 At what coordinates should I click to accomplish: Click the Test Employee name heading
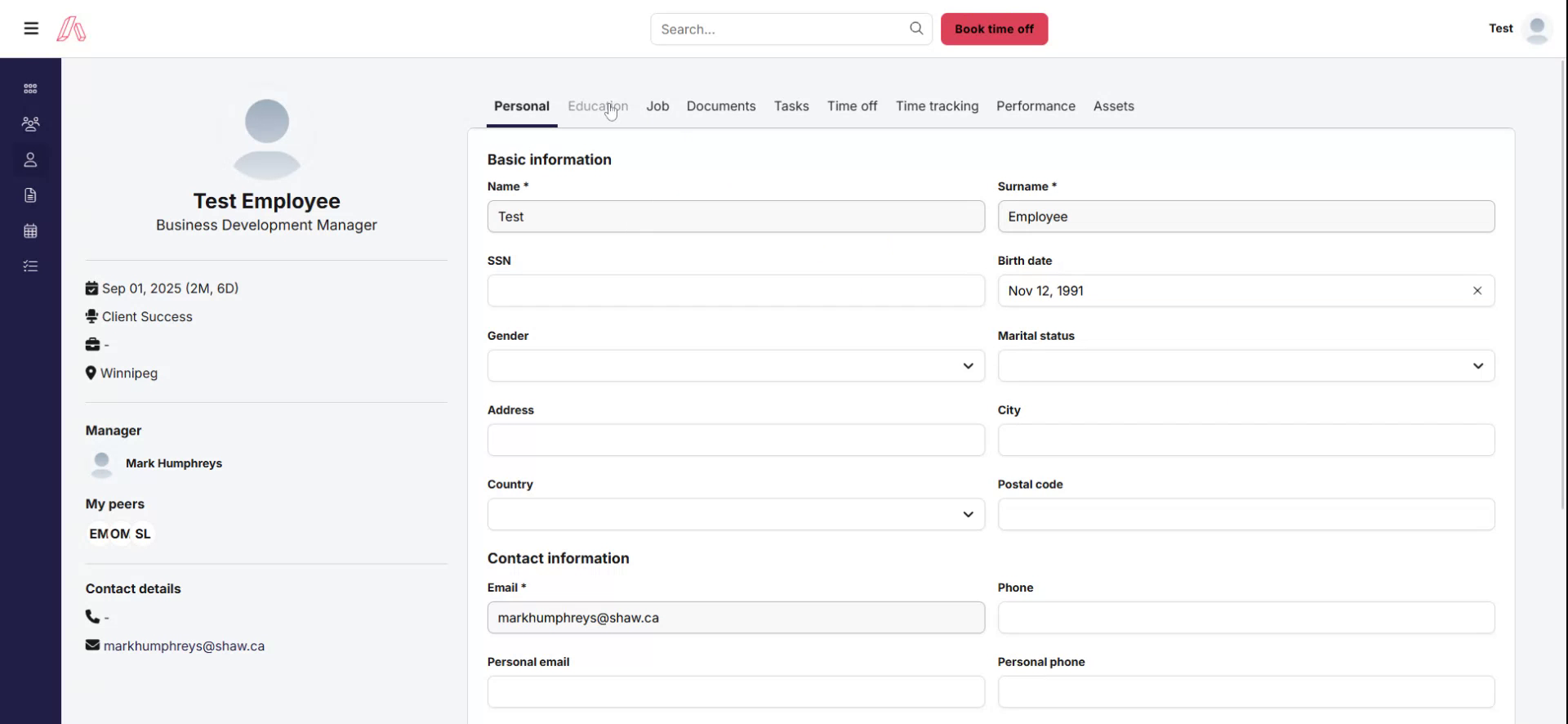pyautogui.click(x=267, y=201)
